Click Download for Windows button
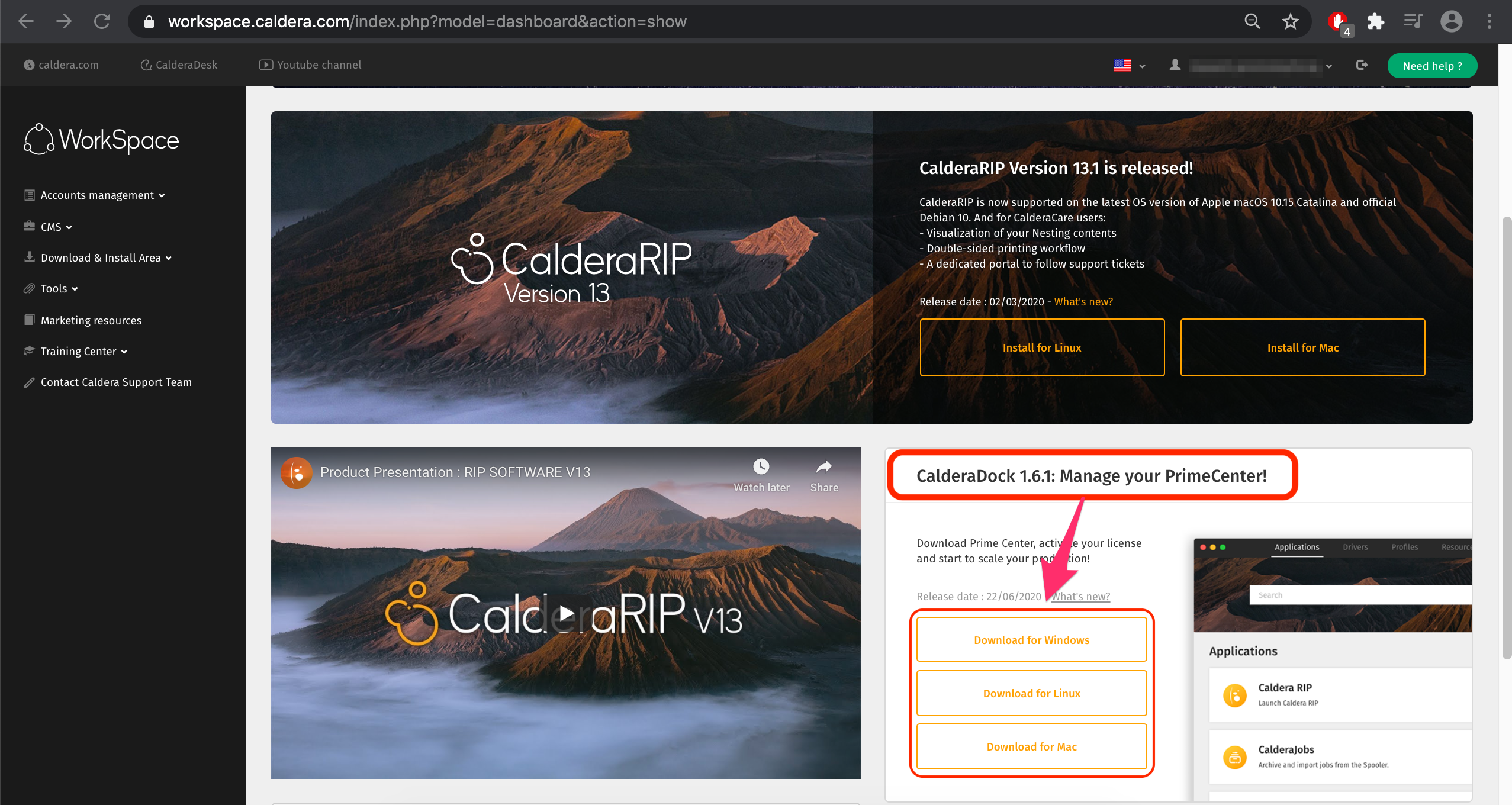The image size is (1512, 805). pyautogui.click(x=1031, y=640)
